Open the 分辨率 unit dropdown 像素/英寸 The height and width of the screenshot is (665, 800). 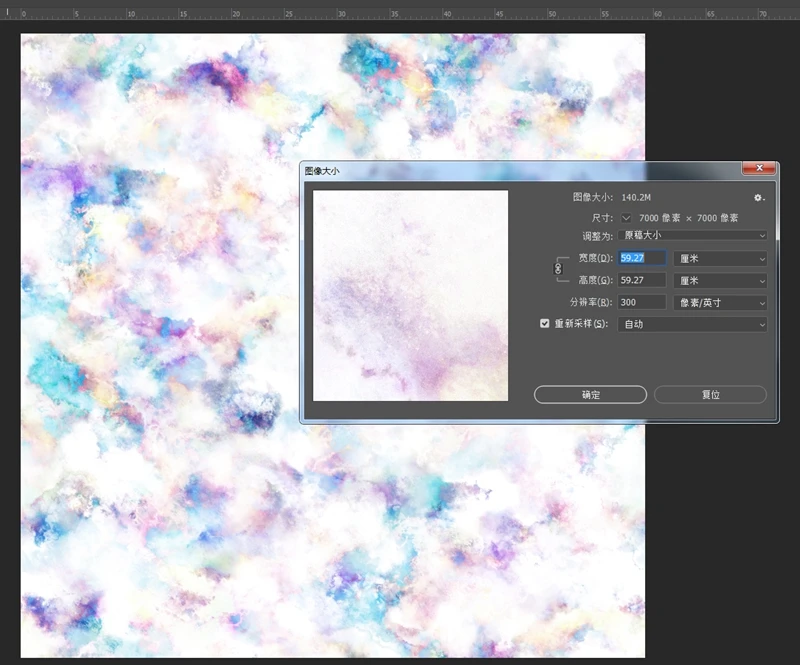click(x=719, y=302)
